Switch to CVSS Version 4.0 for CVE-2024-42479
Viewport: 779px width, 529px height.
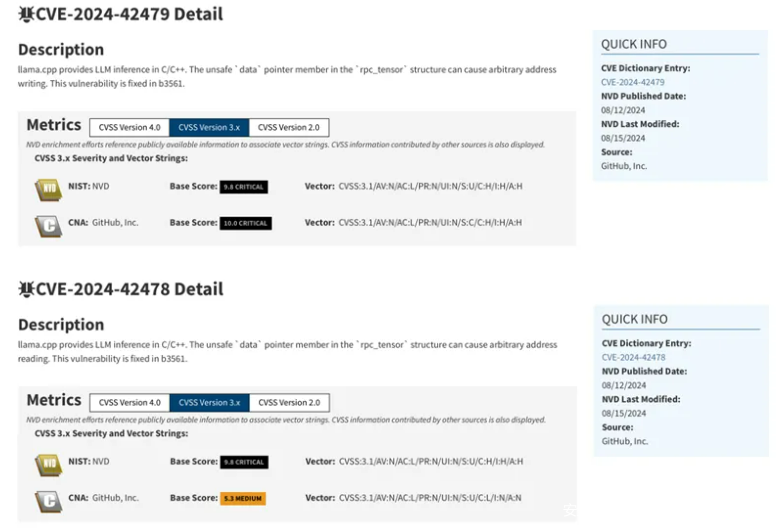(x=129, y=127)
